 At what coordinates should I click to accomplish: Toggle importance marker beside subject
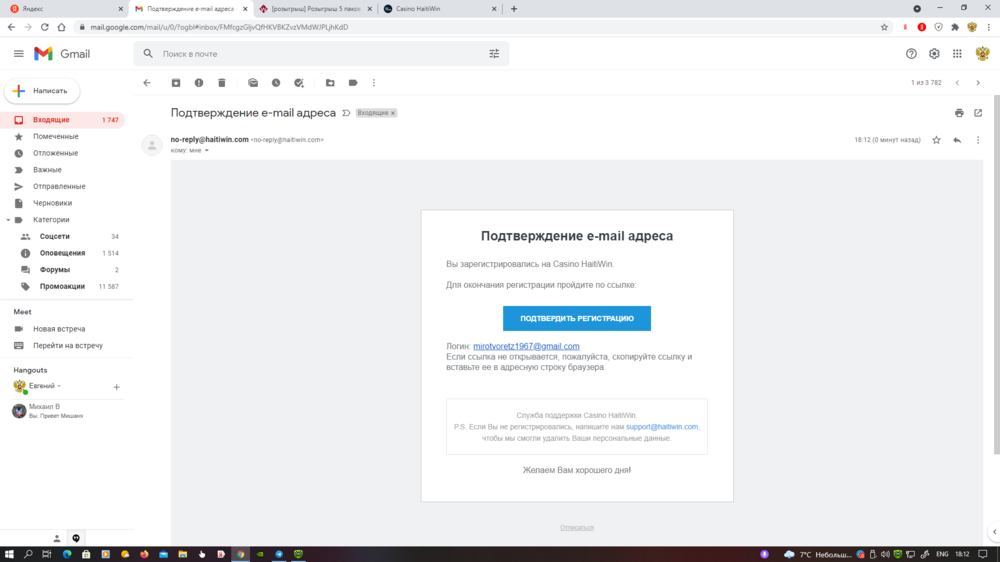tap(346, 113)
